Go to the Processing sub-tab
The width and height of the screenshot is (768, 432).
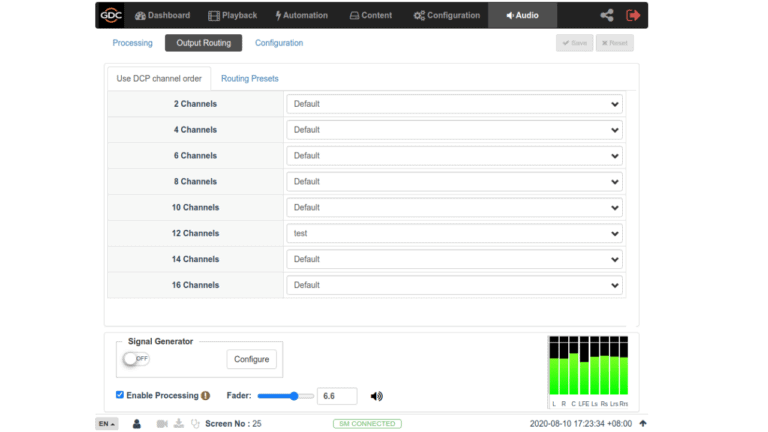(132, 43)
